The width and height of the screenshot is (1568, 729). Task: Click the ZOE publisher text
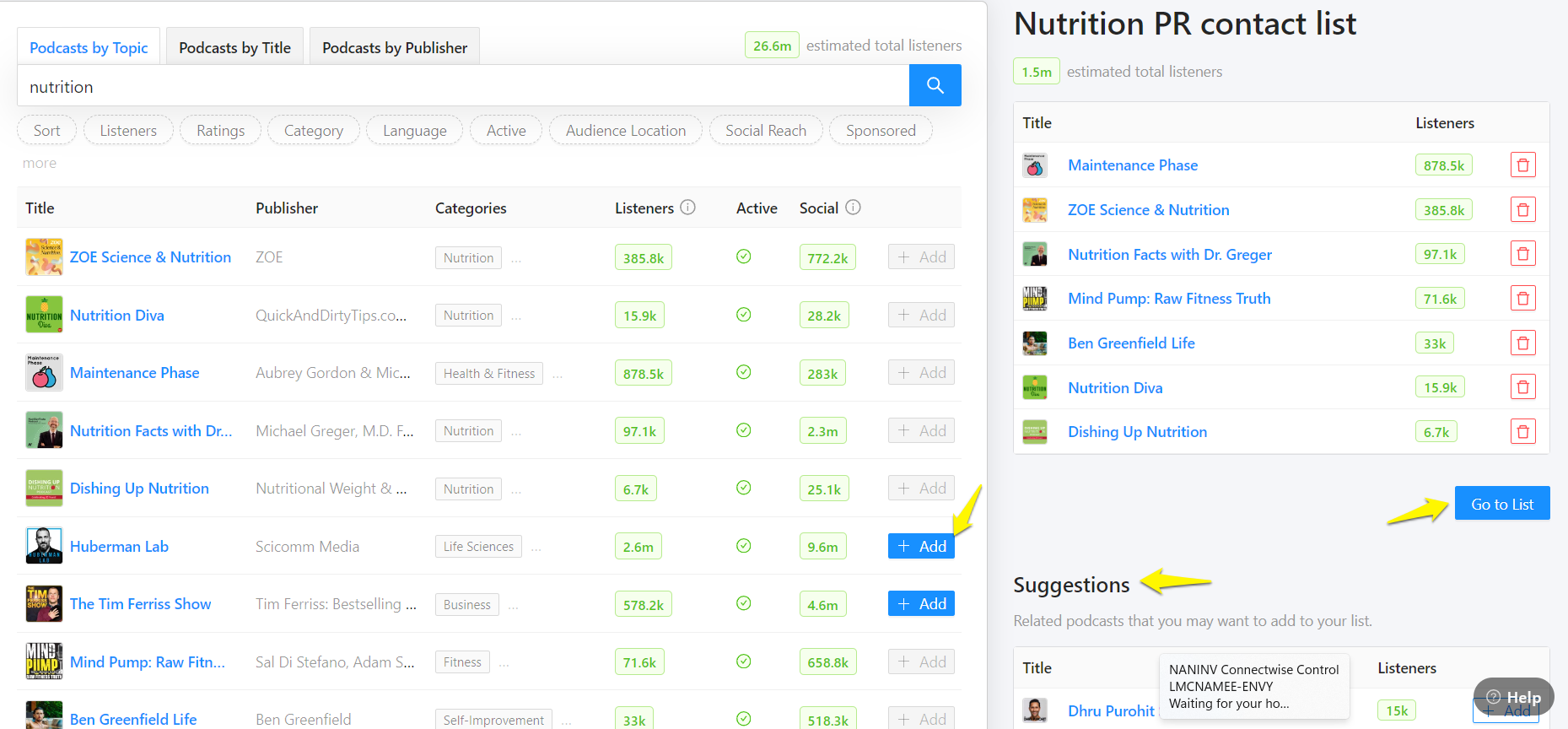269,256
